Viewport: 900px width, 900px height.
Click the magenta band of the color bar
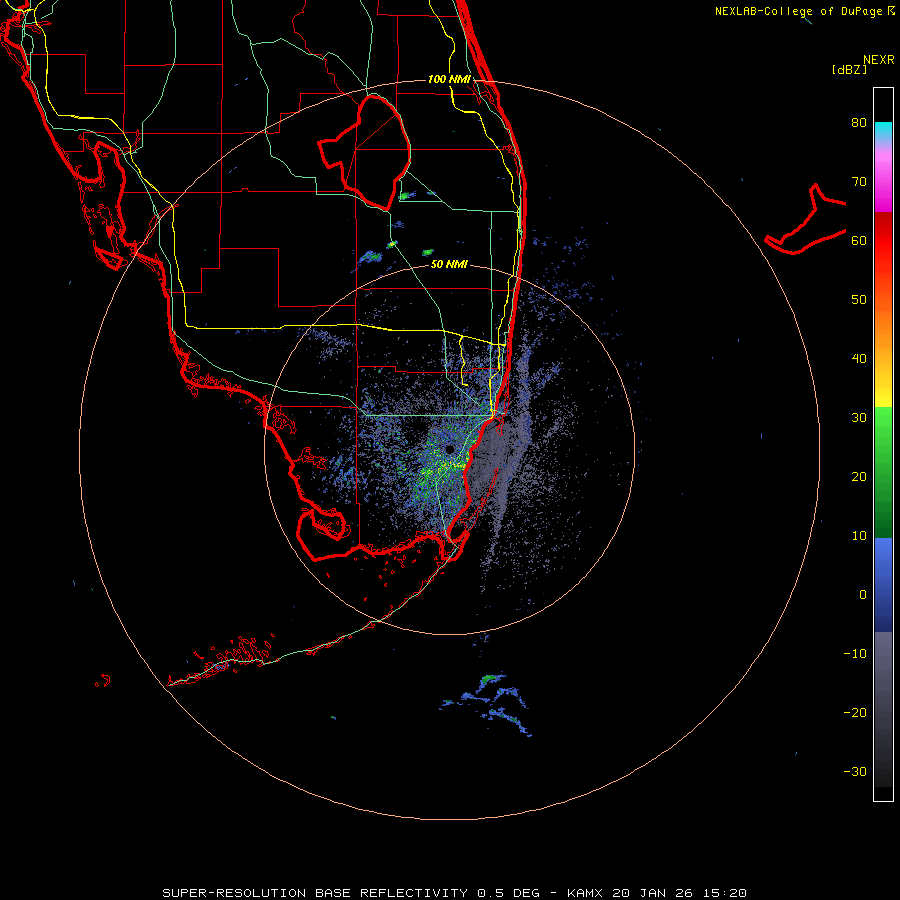[883, 183]
